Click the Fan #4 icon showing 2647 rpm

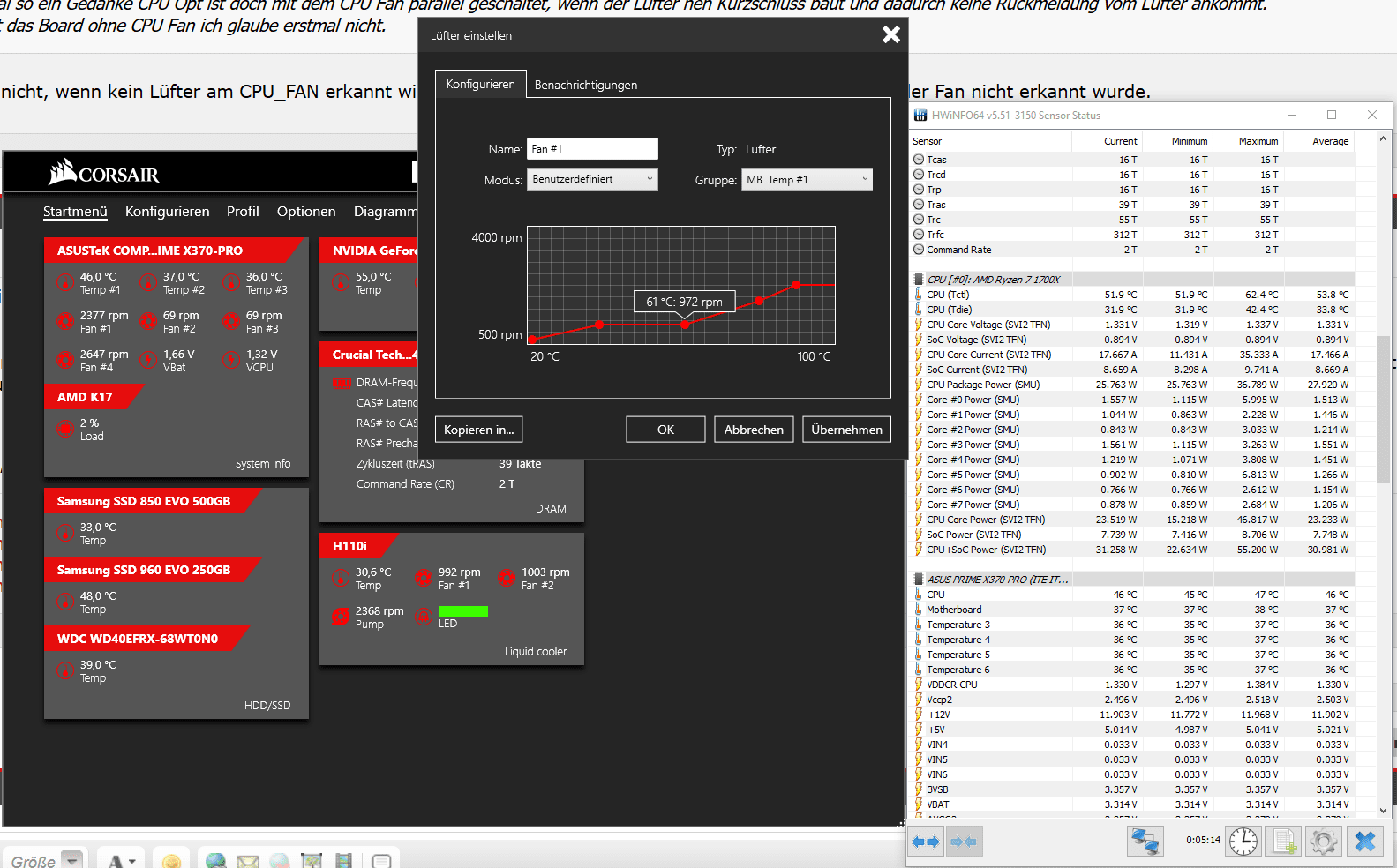64,360
